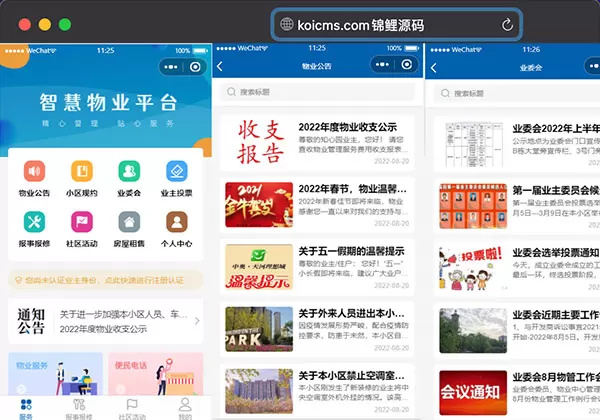600x420 pixels.
Task: Click the green window zoom button
Action: coord(65,24)
